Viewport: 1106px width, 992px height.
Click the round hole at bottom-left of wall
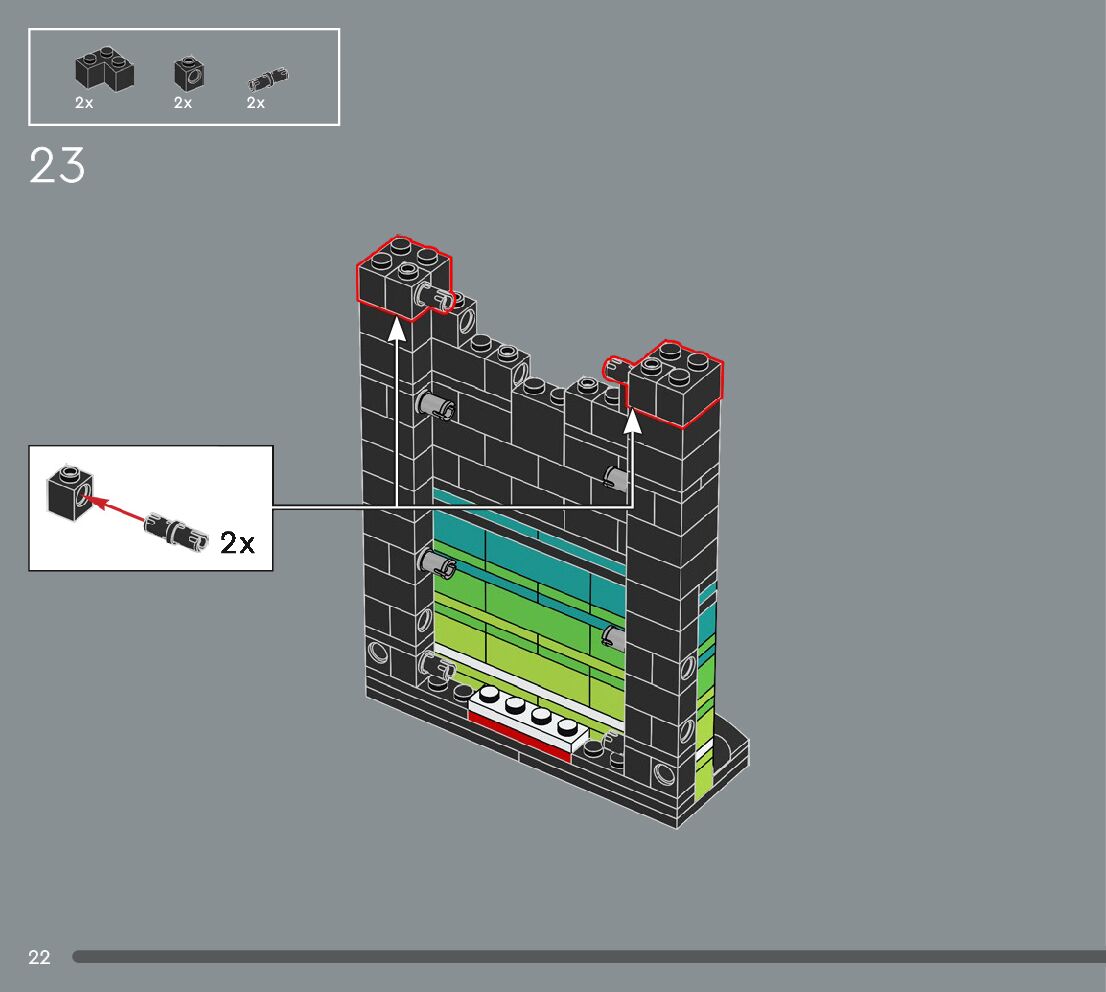pos(379,653)
